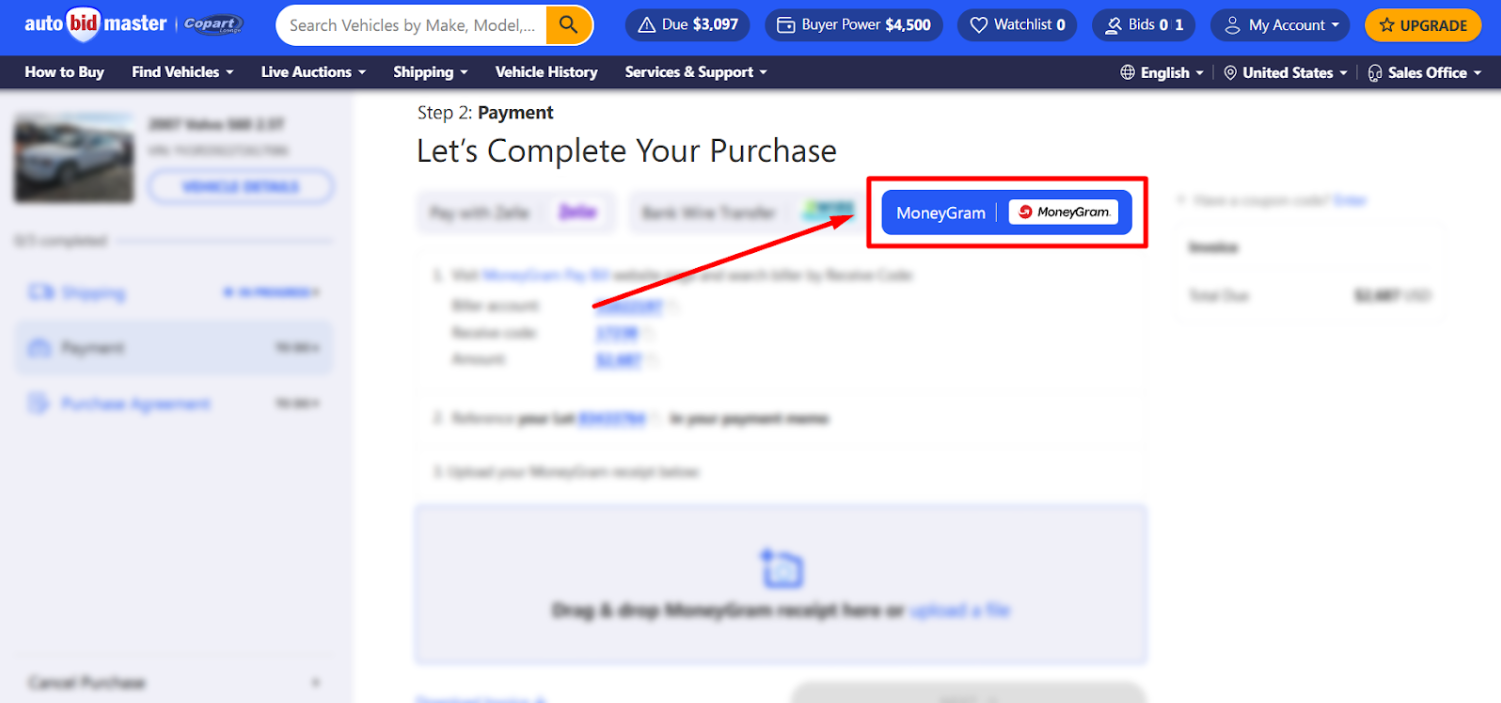The height and width of the screenshot is (703, 1501).
Task: Open the United States country selector
Action: click(1285, 72)
